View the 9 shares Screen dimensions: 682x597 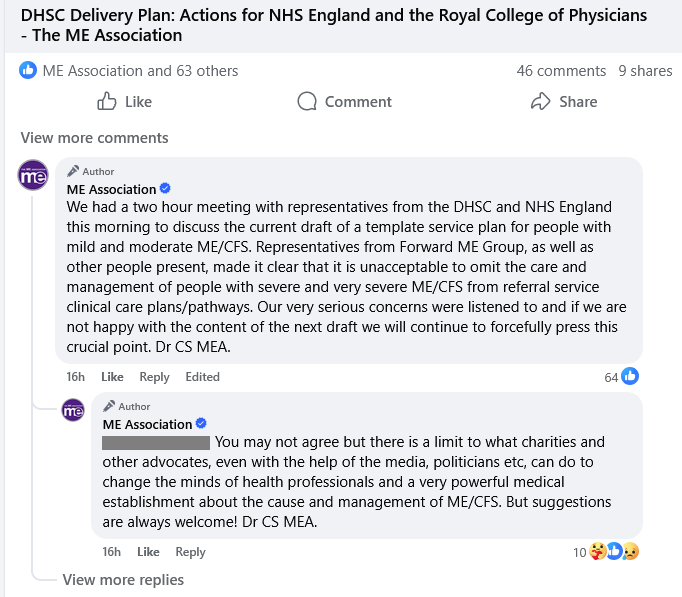(645, 70)
